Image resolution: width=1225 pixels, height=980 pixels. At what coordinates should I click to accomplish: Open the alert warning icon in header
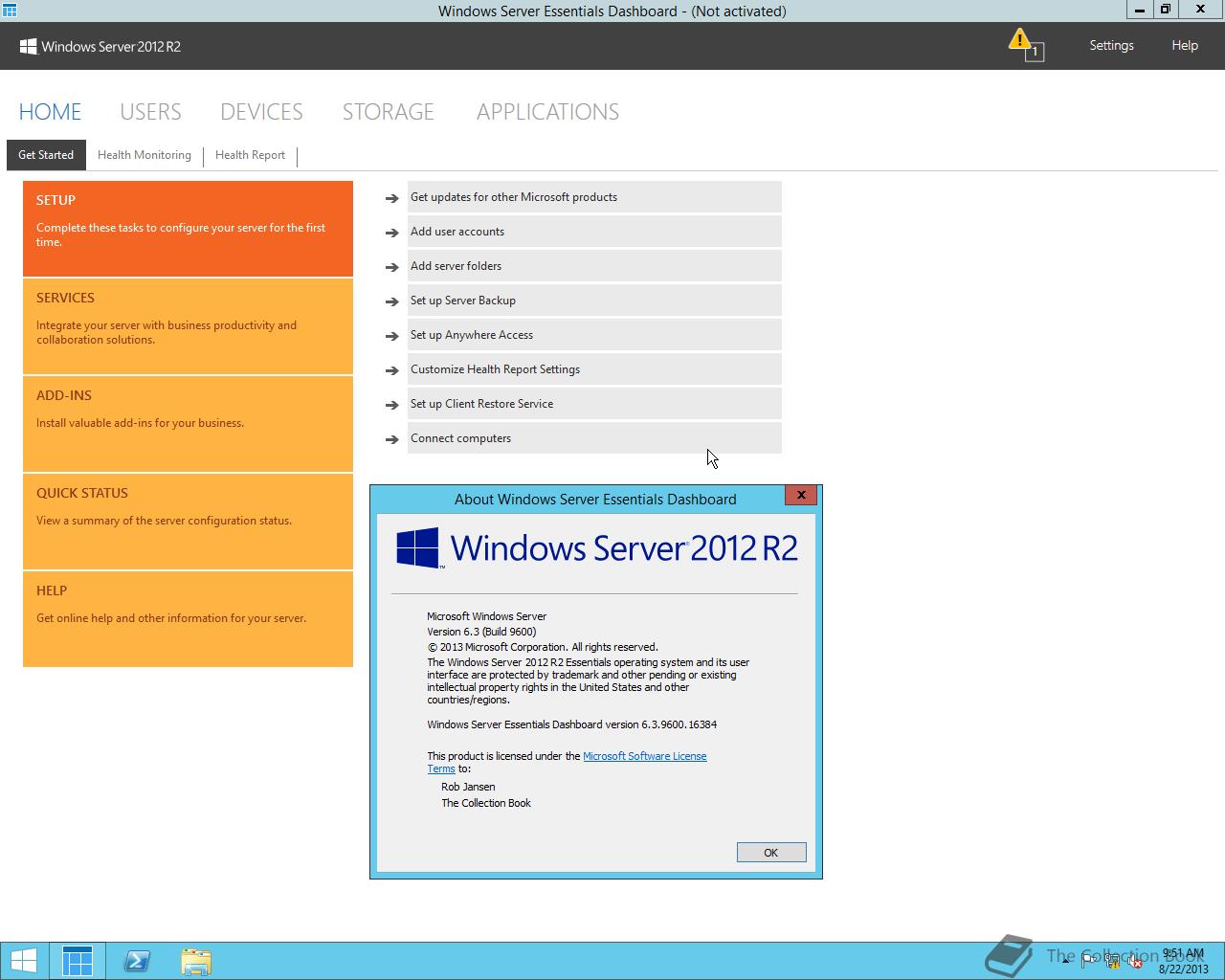click(x=1024, y=44)
